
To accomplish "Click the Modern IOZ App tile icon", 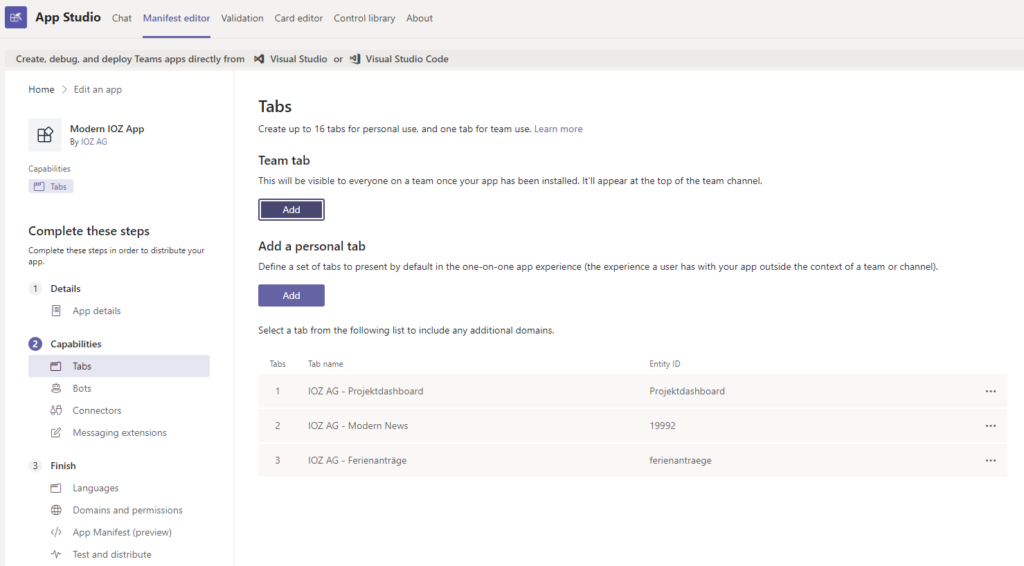I will coord(45,134).
